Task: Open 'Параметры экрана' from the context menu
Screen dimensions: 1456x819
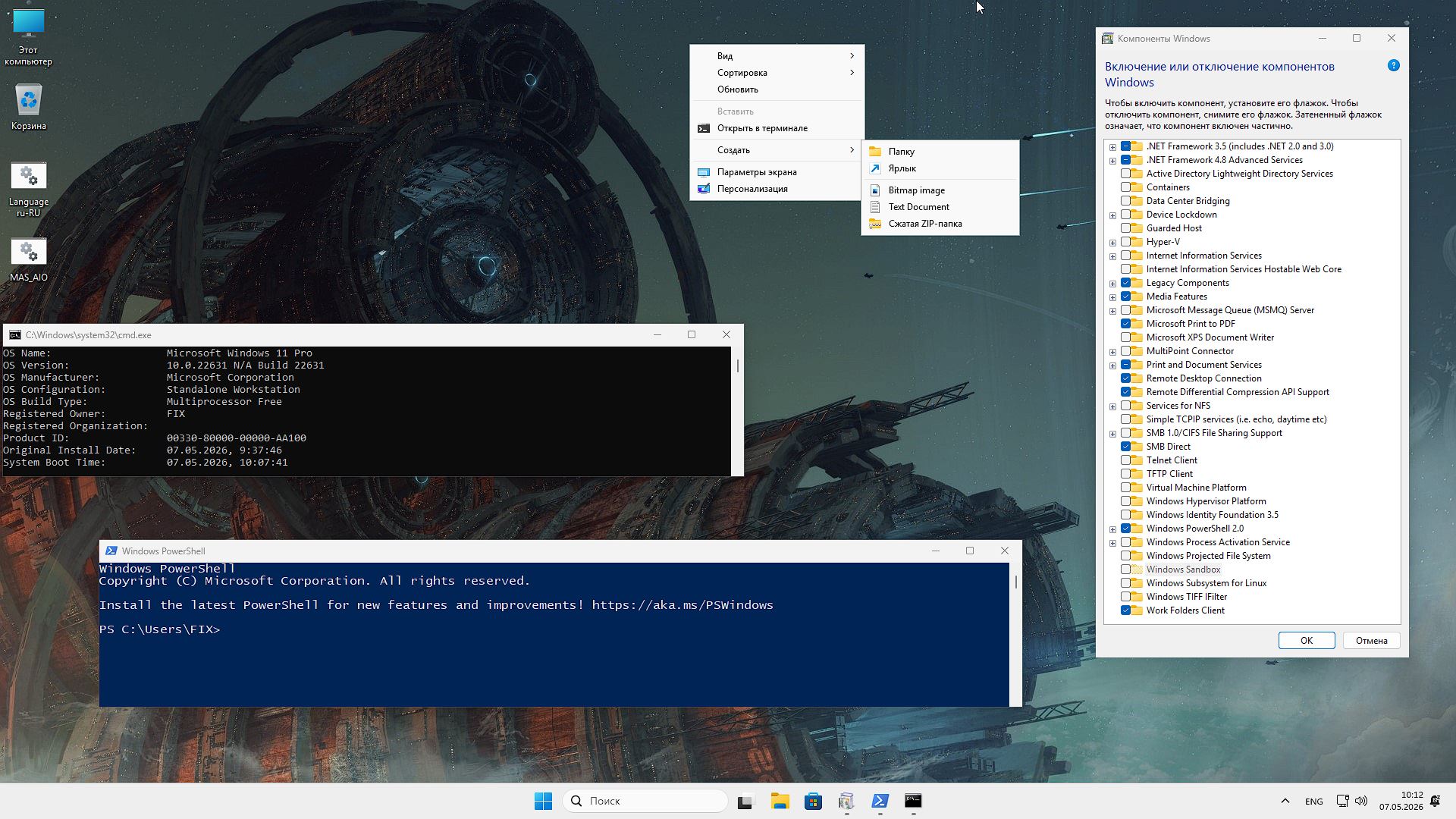Action: click(777, 172)
